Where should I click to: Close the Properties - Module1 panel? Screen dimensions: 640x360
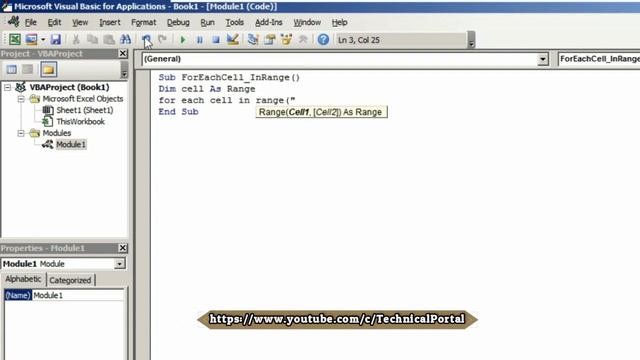pyautogui.click(x=123, y=248)
